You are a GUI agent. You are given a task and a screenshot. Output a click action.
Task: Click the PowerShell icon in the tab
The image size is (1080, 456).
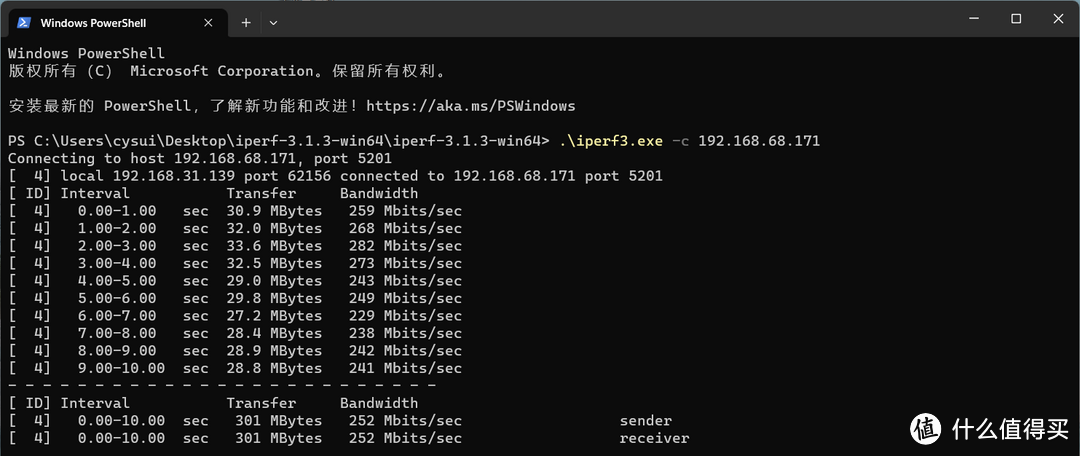(24, 22)
